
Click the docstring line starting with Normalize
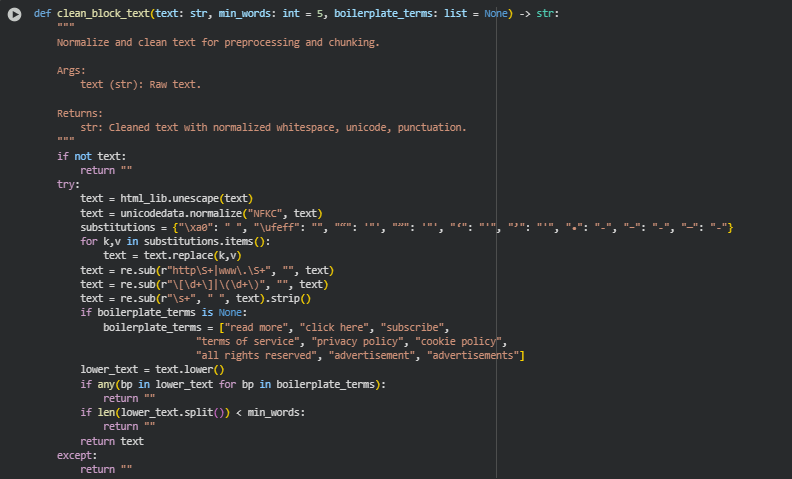218,43
